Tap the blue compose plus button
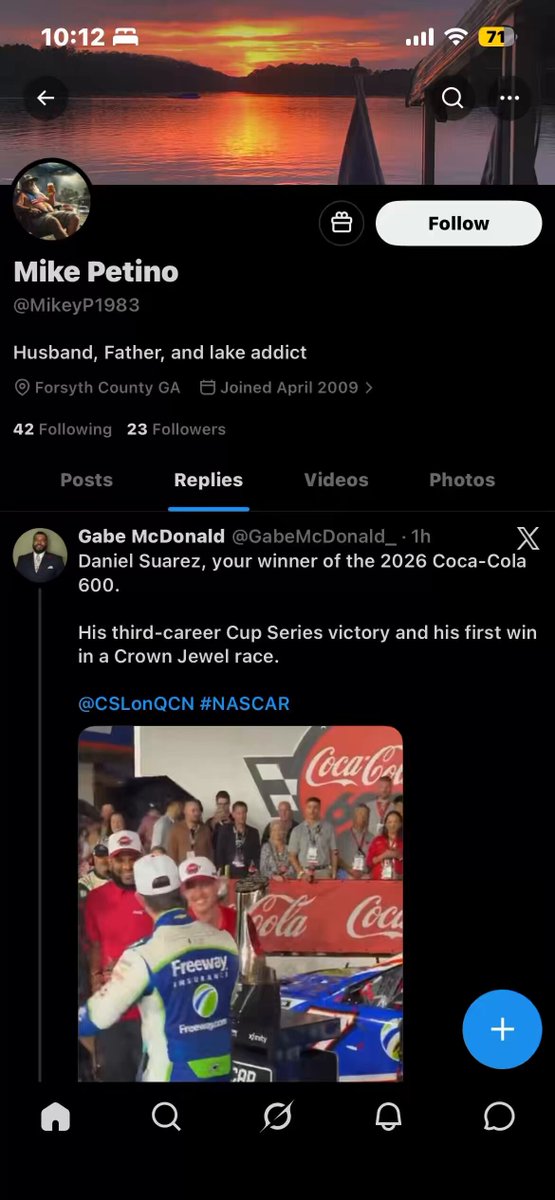The image size is (555, 1200). 502,1029
